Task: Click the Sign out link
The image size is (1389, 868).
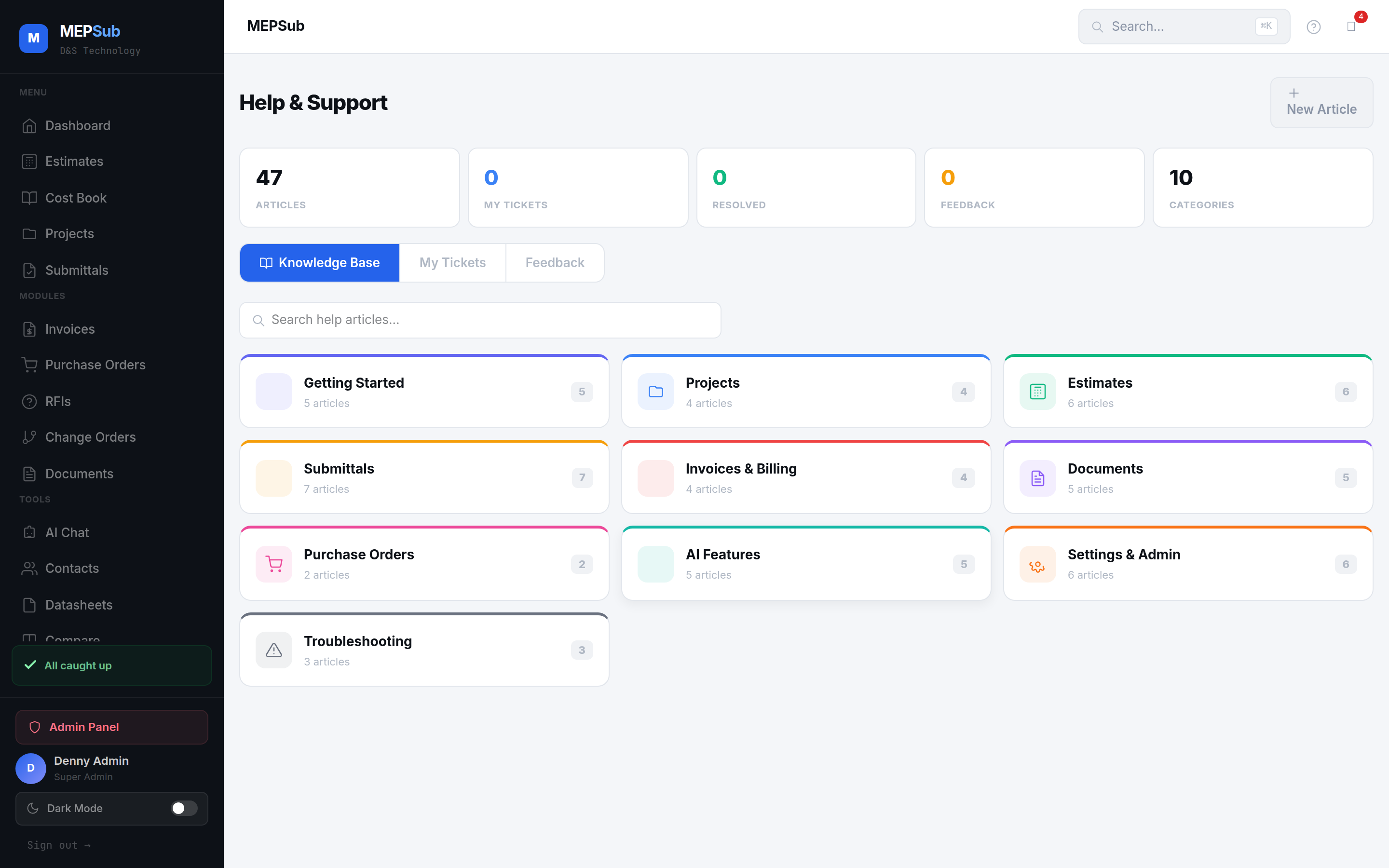Action: coord(59,844)
